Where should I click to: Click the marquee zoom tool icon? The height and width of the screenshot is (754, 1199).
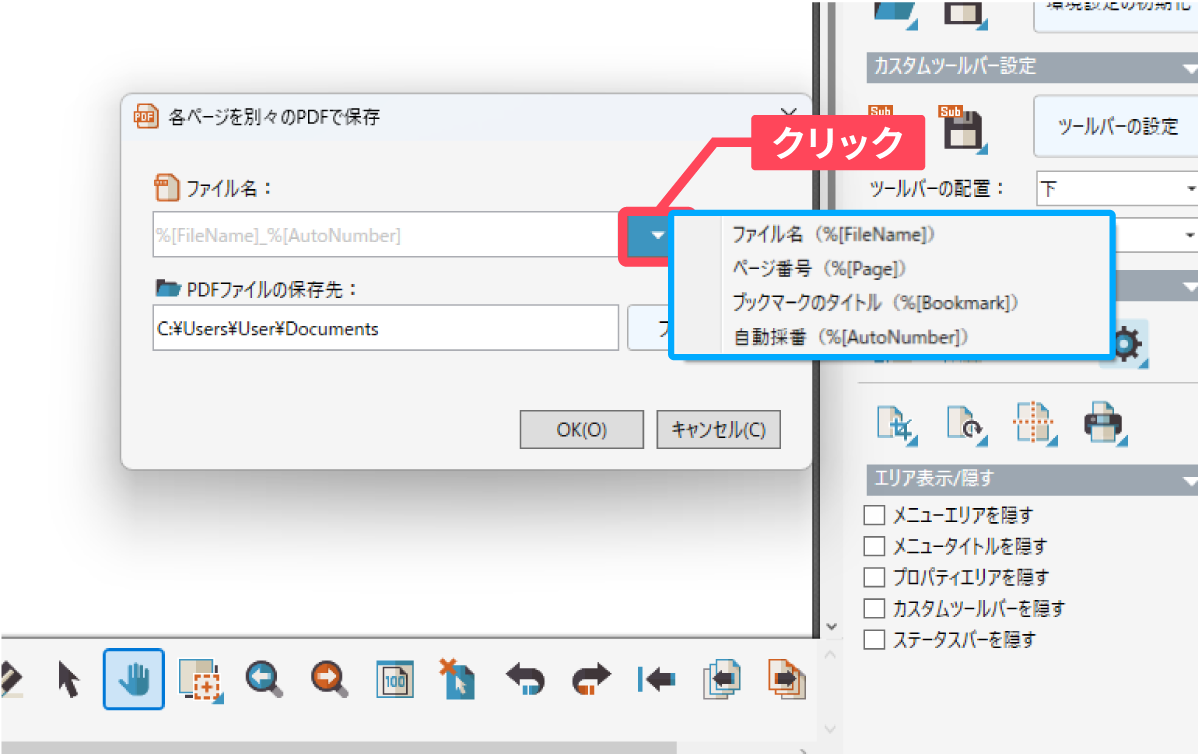[199, 679]
